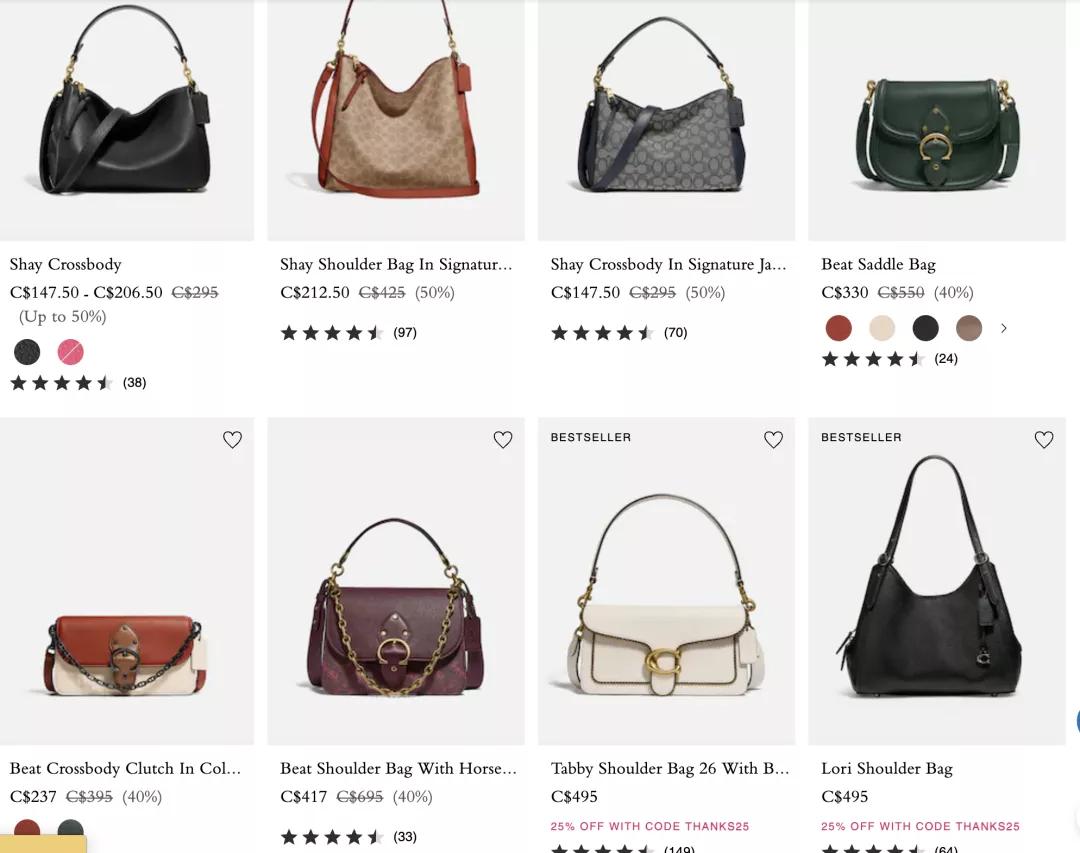The width and height of the screenshot is (1080, 853).
Task: Show more Beat Saddle Bag colors arrow
Action: point(1004,328)
